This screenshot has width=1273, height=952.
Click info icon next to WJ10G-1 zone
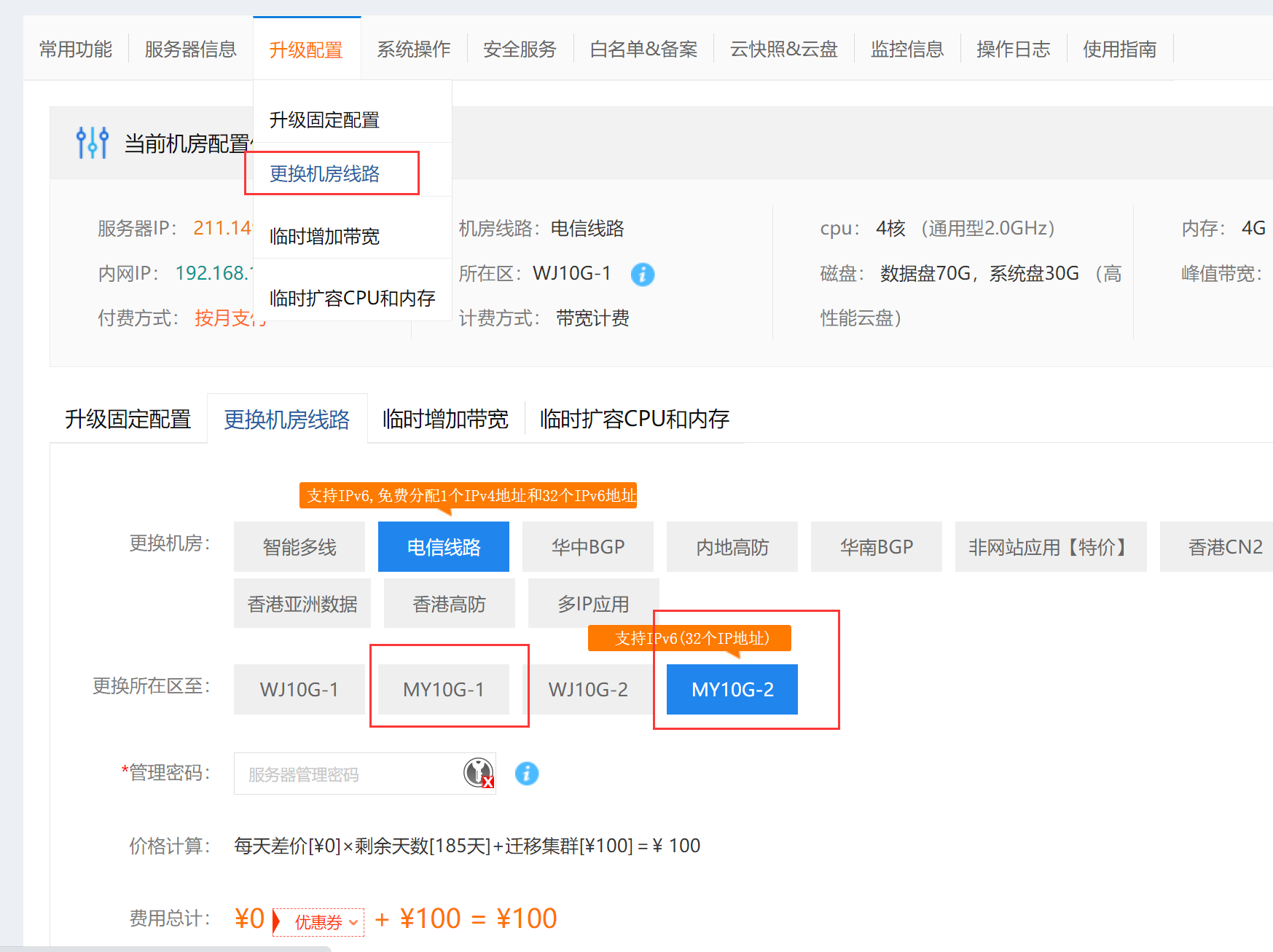click(642, 275)
